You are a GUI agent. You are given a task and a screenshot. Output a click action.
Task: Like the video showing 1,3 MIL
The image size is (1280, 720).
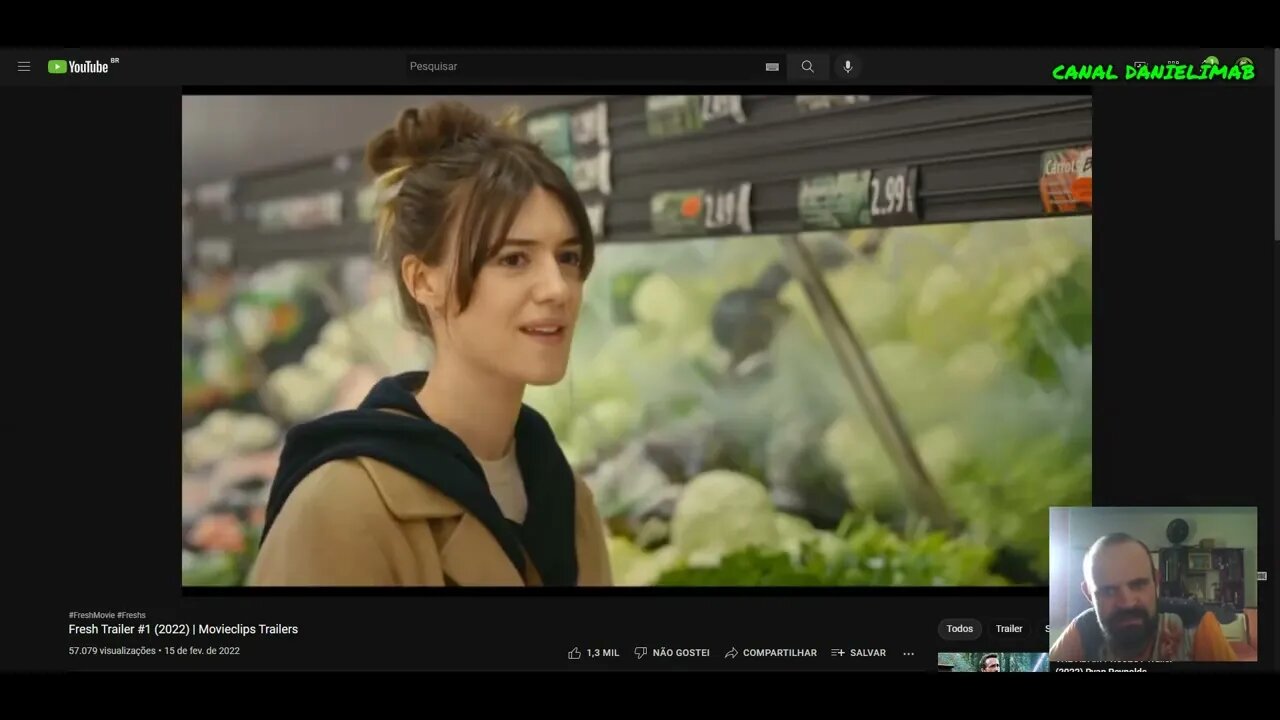(x=594, y=653)
